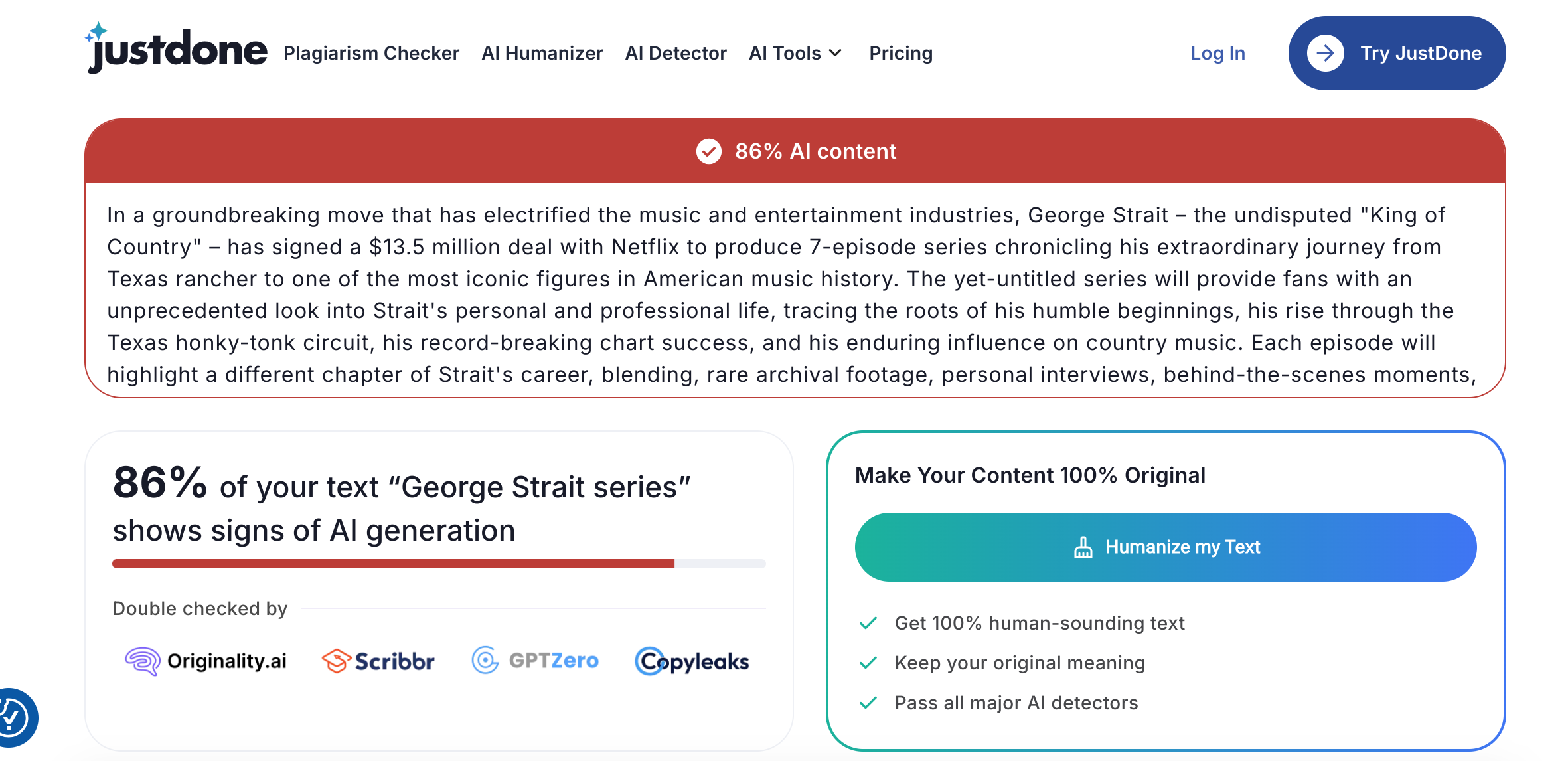Click the Try JustDone button
The width and height of the screenshot is (1568, 761).
[1397, 53]
